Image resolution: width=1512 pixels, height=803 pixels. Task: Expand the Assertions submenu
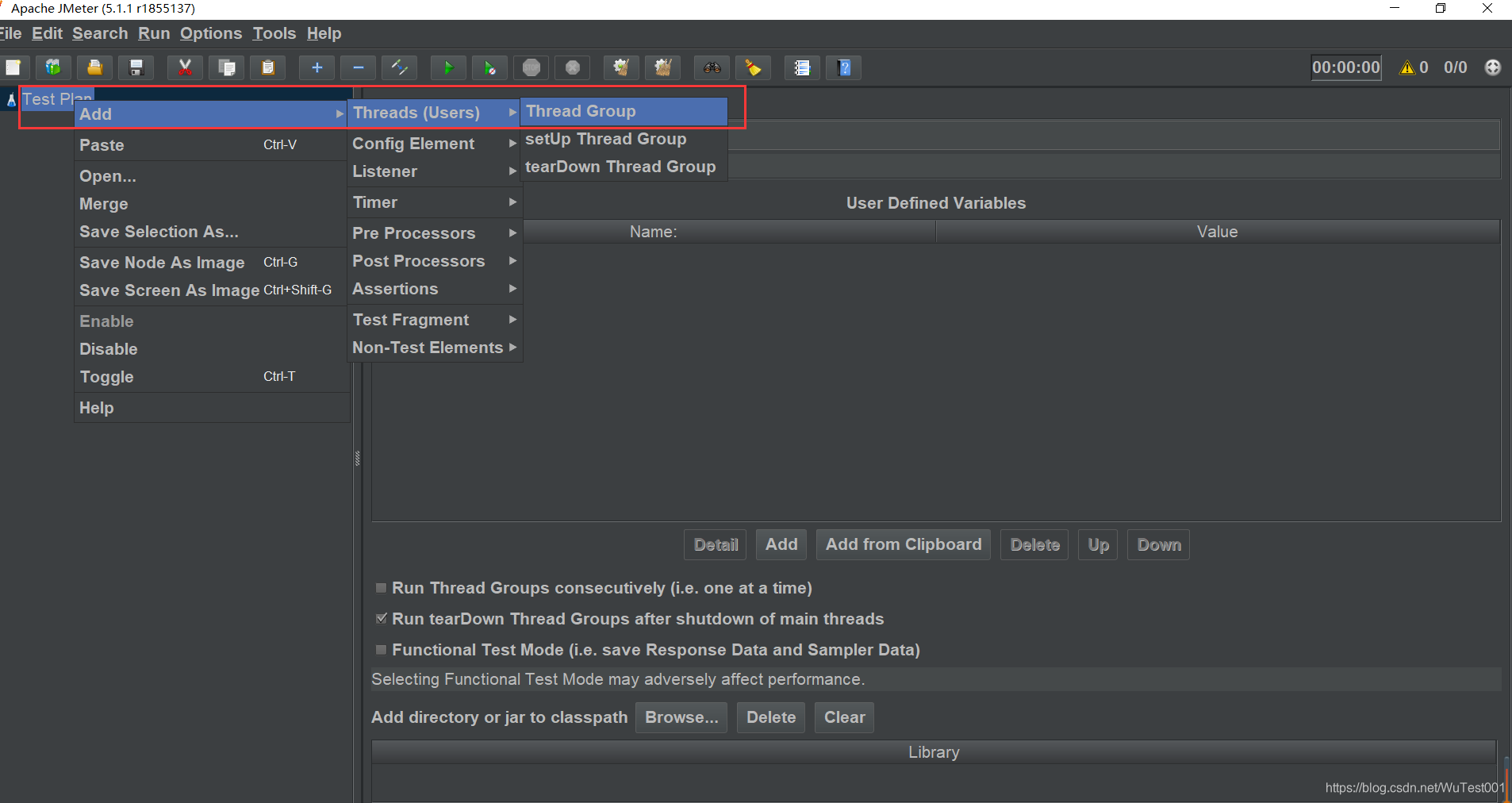tap(435, 289)
